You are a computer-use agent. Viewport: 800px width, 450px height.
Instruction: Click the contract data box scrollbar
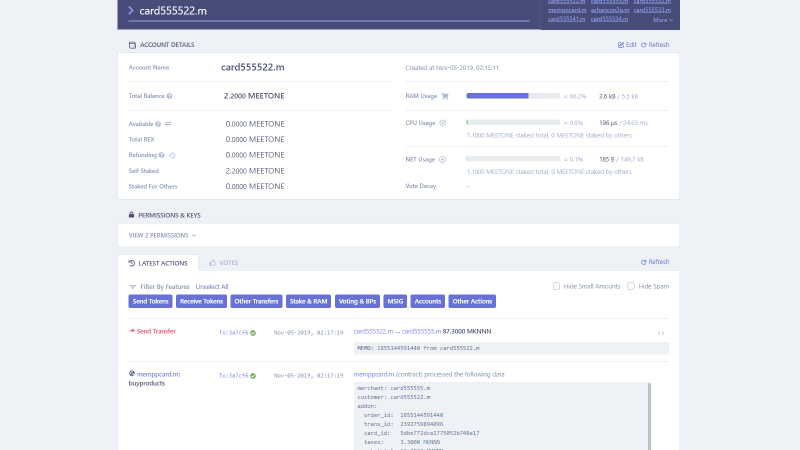649,416
